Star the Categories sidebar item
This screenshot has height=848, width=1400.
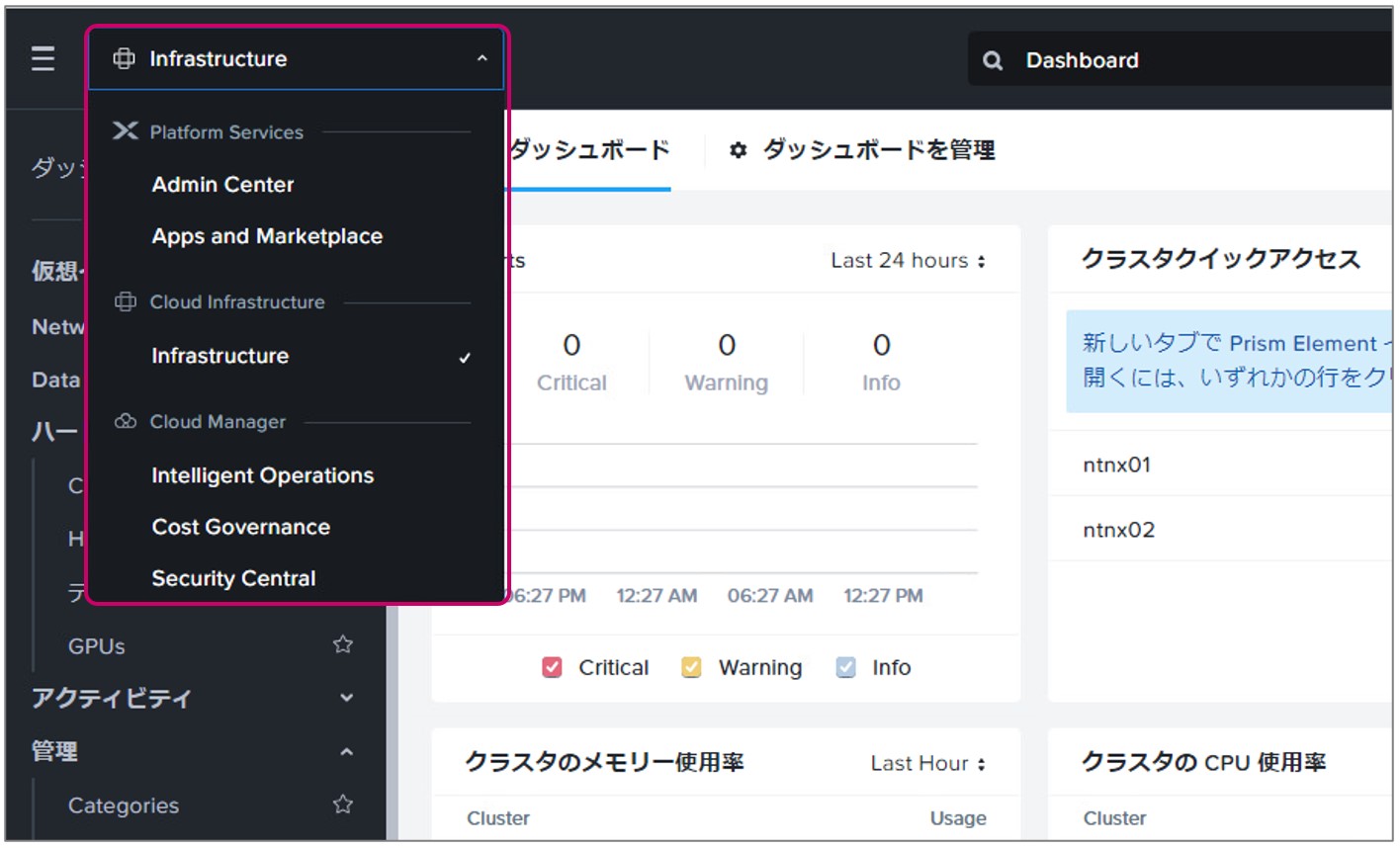pyautogui.click(x=343, y=804)
